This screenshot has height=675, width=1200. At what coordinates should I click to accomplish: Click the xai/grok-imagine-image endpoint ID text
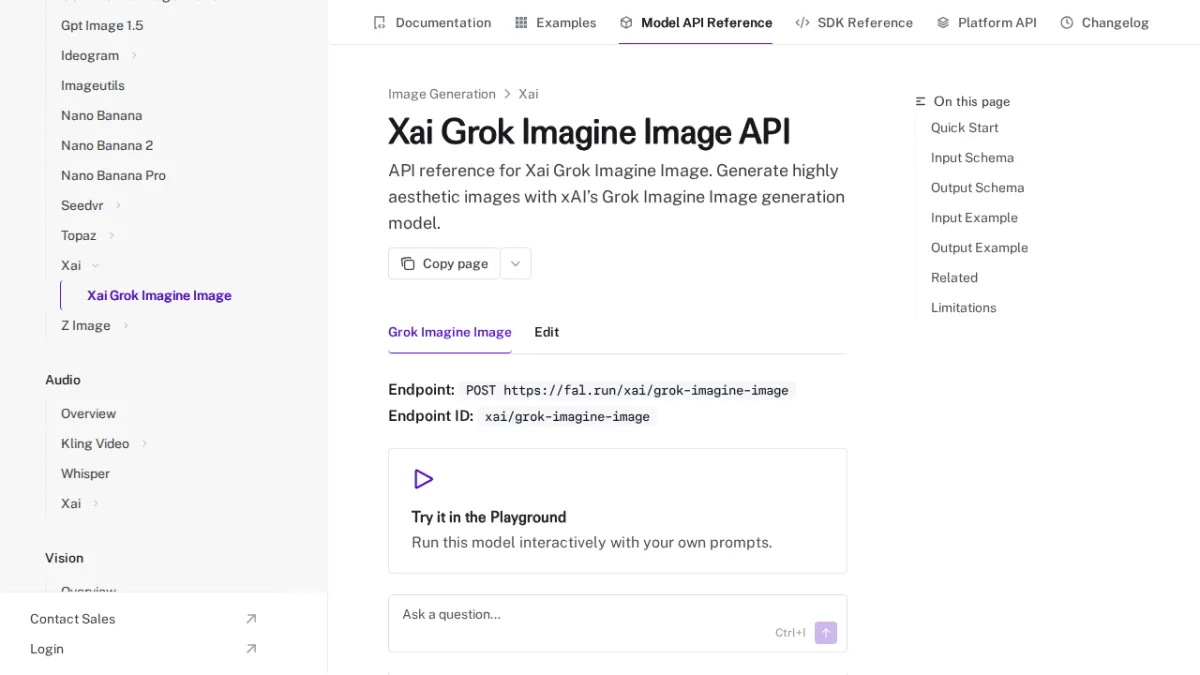pyautogui.click(x=567, y=416)
